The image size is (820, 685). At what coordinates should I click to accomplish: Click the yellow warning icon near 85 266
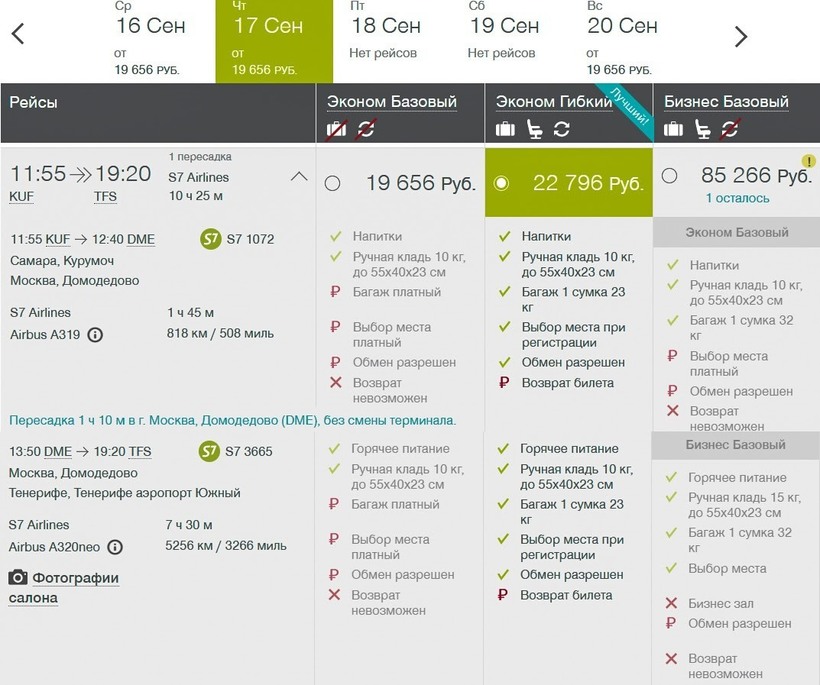(808, 161)
